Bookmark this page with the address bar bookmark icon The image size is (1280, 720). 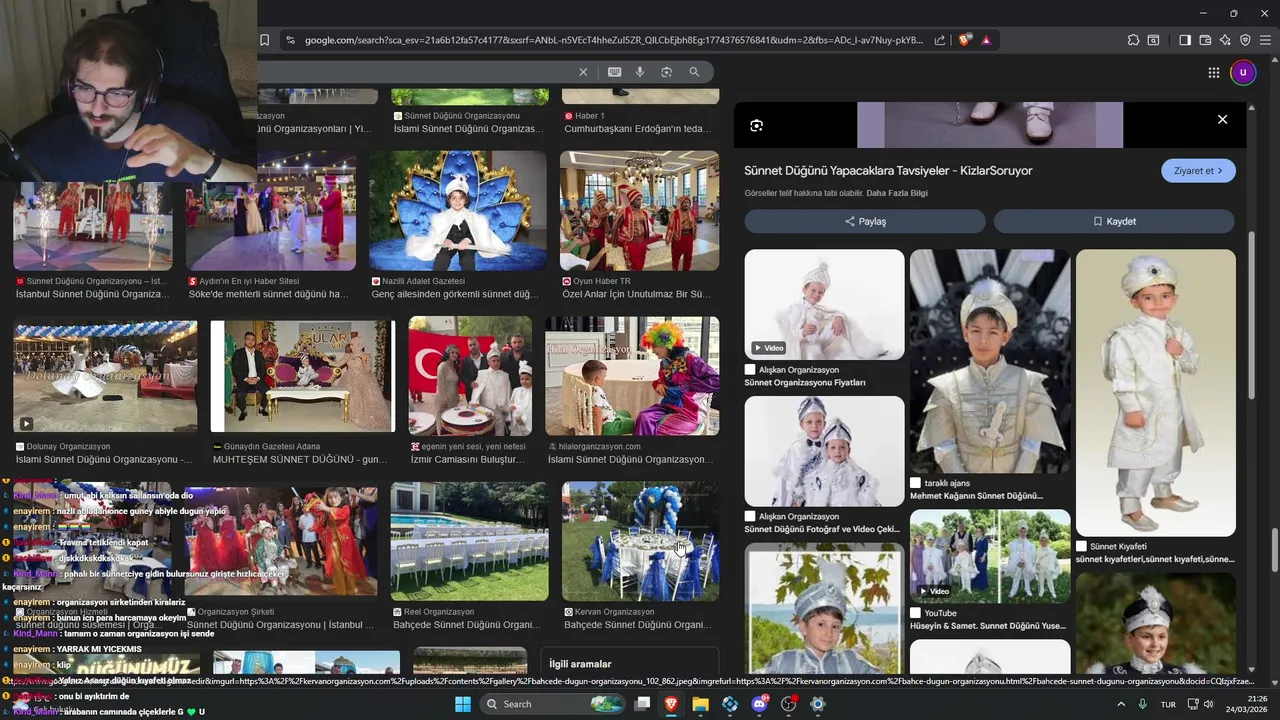[264, 40]
